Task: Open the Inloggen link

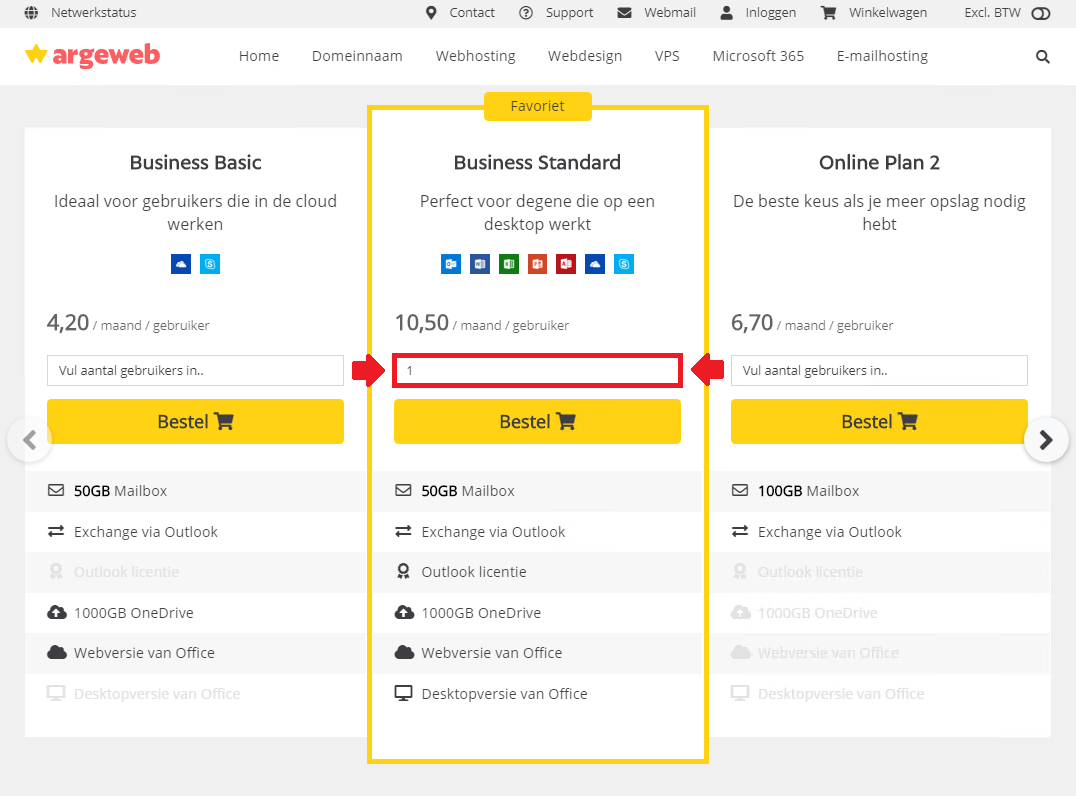Action: pos(771,12)
